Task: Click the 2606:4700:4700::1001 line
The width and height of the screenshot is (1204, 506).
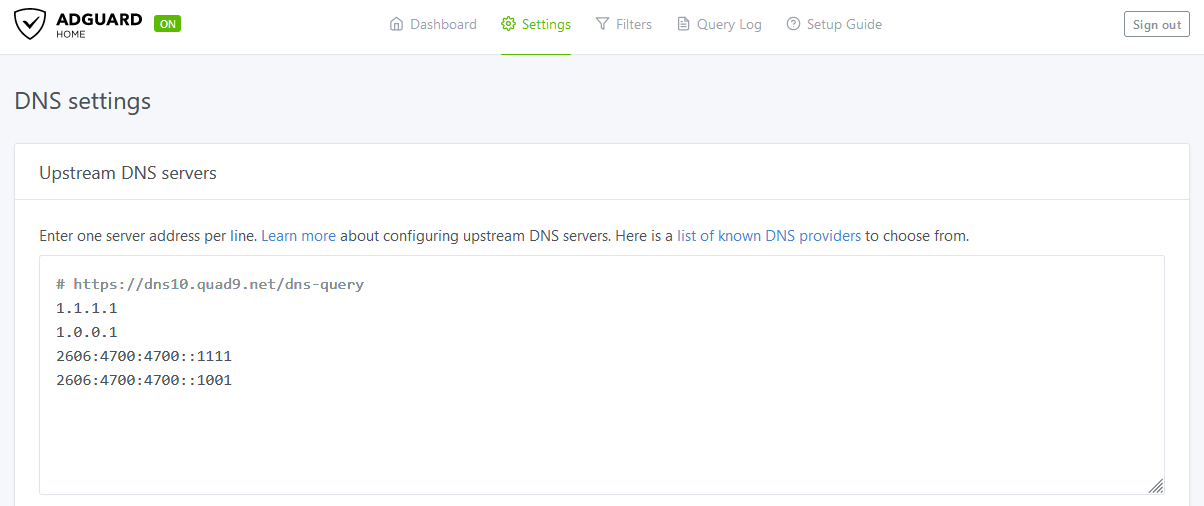Action: coord(144,380)
